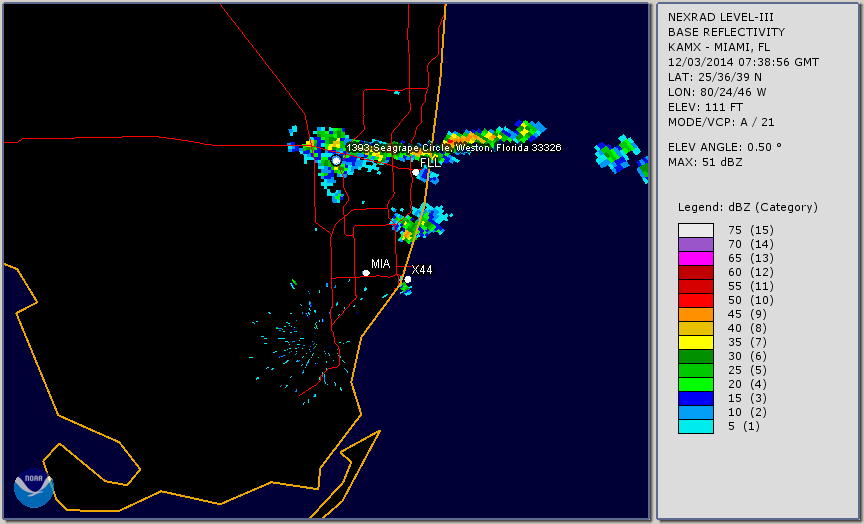Select the 10 dBZ light blue swatch
Viewport: 864px width, 524px height.
(696, 412)
